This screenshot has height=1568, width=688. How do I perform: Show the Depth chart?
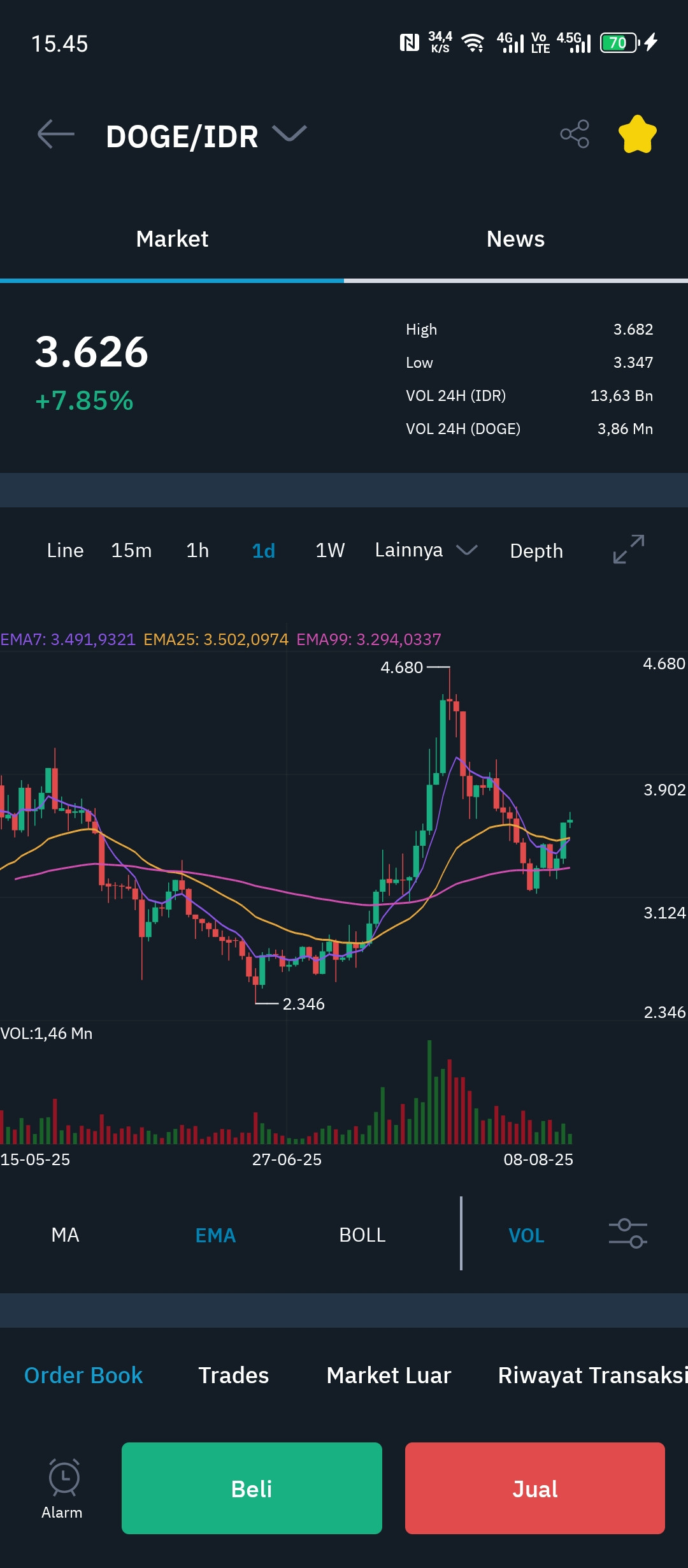536,551
